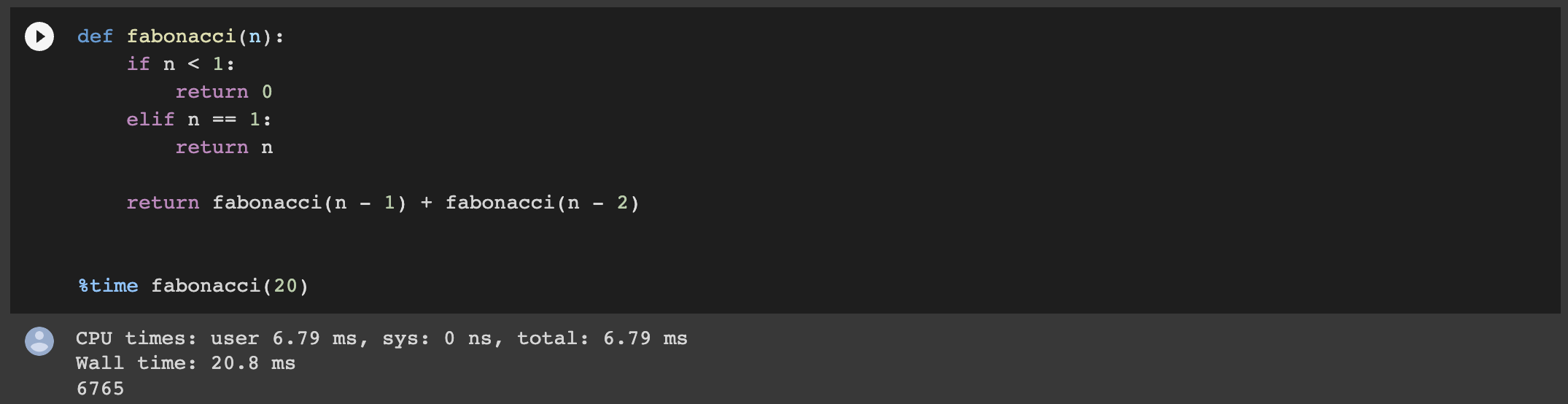Click the CPU times output line
The image size is (1568, 404).
pos(381,338)
